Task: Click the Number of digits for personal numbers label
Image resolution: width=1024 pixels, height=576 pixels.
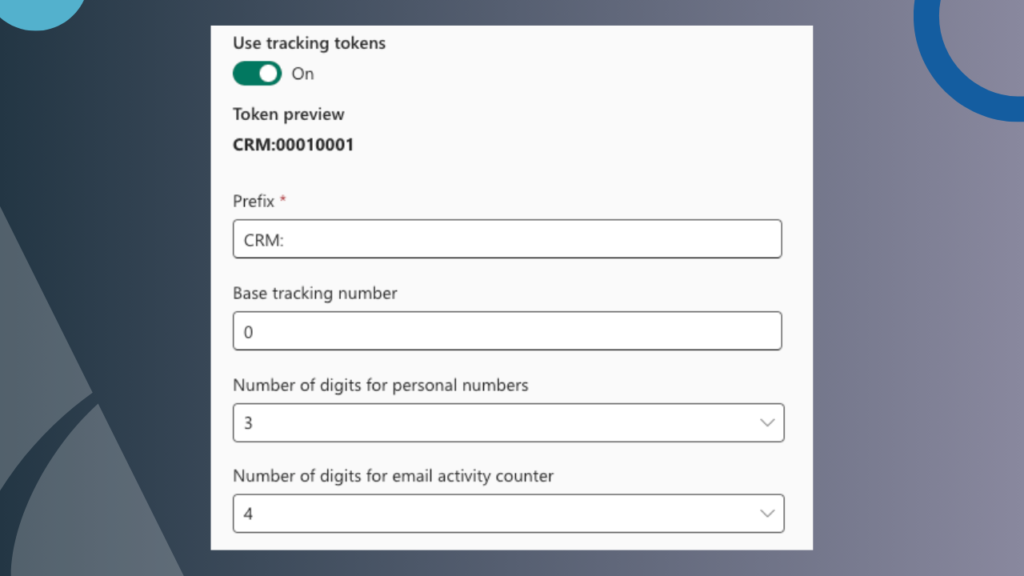Action: [x=380, y=385]
